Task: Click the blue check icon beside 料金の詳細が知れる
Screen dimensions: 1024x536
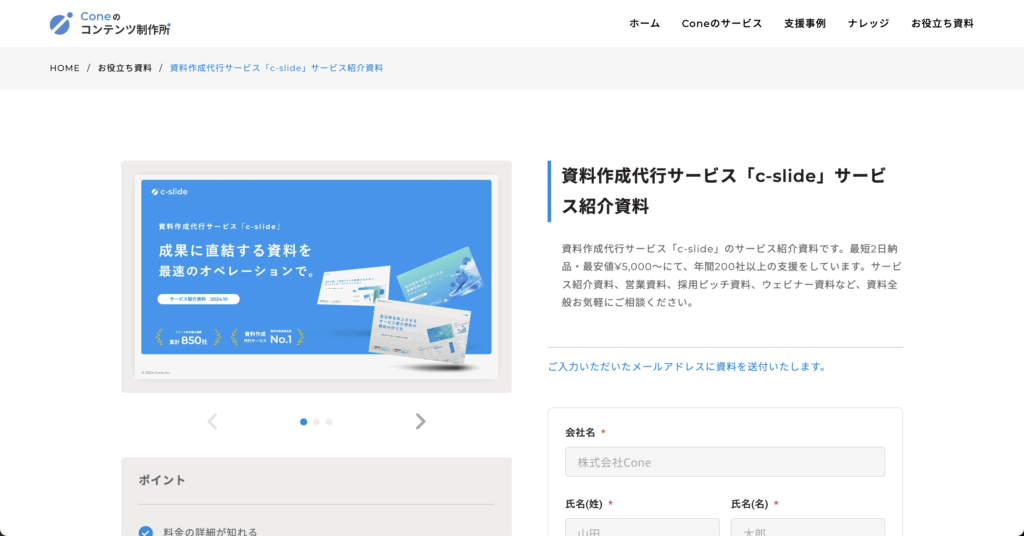Action: tap(146, 531)
